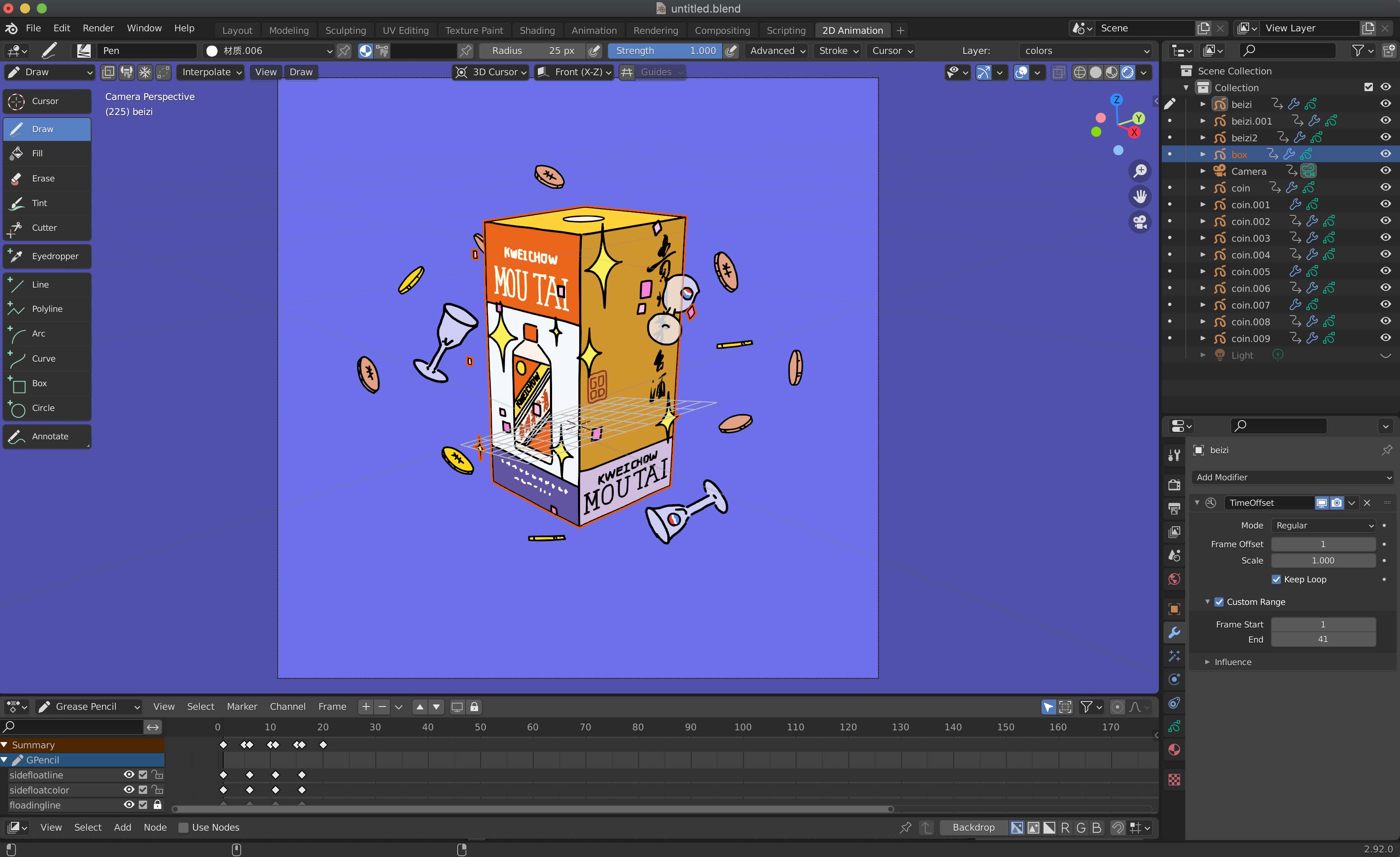The height and width of the screenshot is (857, 1400).
Task: Expand the coin.003 tree item
Action: [1202, 237]
